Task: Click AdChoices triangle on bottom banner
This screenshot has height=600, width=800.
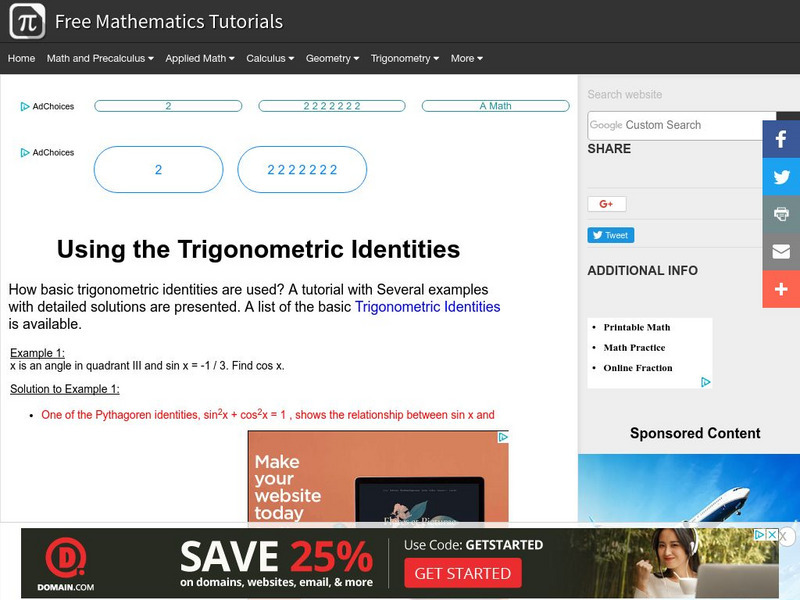Action: pos(760,534)
